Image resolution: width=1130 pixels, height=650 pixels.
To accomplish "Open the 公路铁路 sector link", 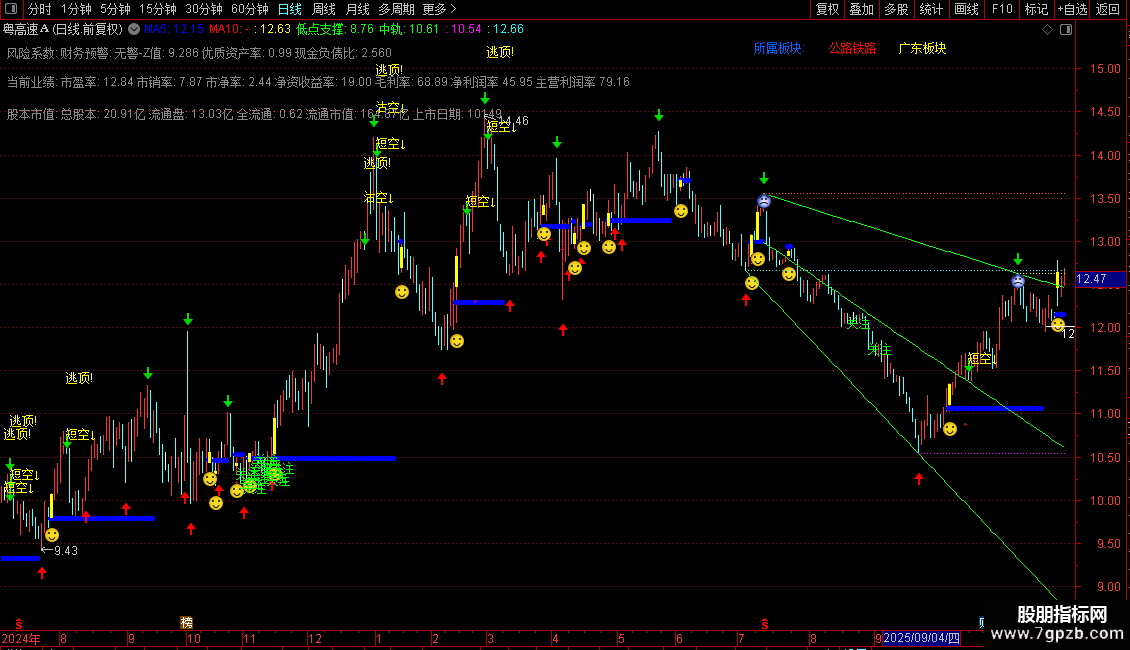I will [852, 48].
